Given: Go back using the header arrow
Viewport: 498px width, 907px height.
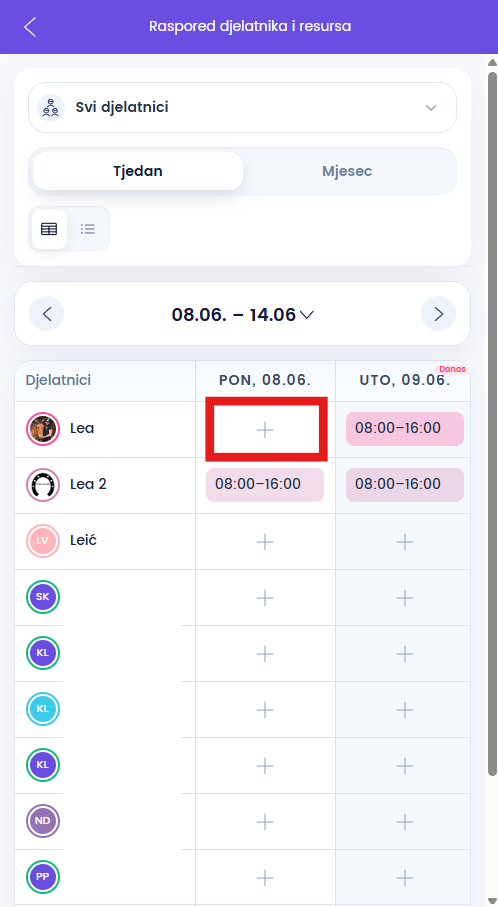Looking at the screenshot, I should pos(30,27).
